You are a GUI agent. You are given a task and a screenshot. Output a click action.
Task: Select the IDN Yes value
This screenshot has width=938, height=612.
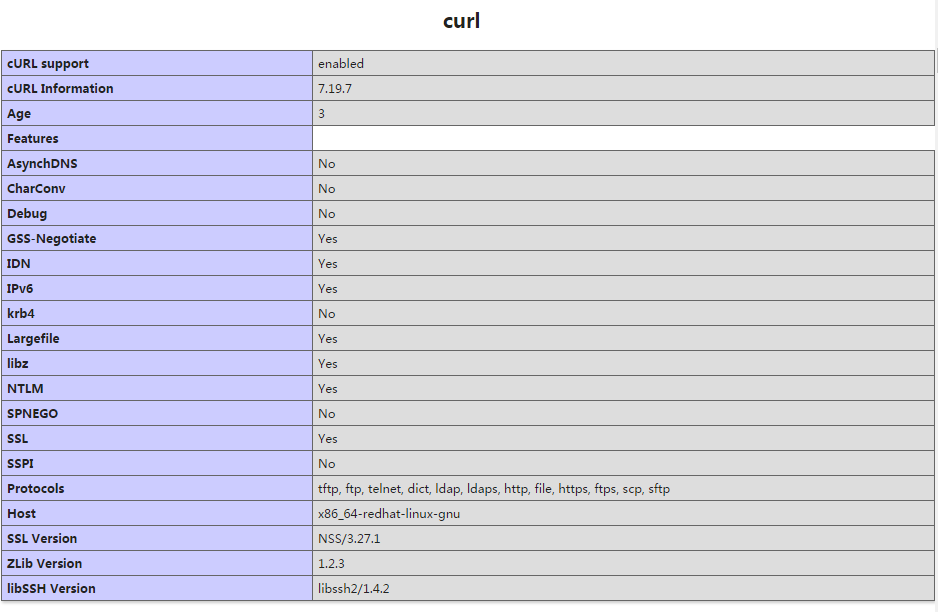pyautogui.click(x=328, y=264)
